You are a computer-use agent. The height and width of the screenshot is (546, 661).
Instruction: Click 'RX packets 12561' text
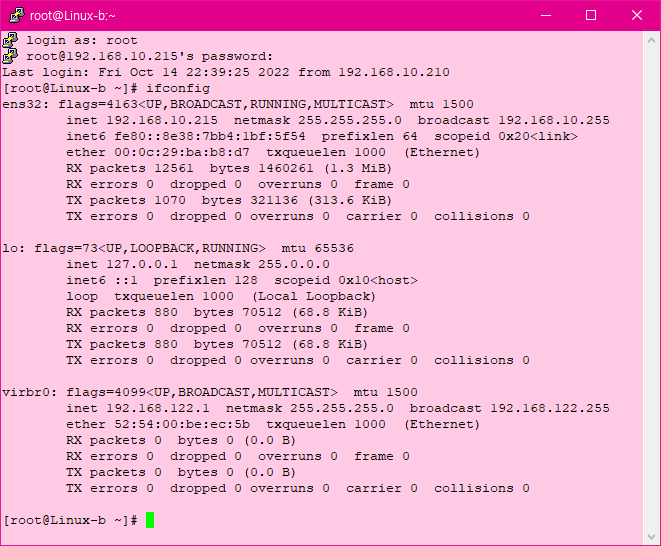130,169
